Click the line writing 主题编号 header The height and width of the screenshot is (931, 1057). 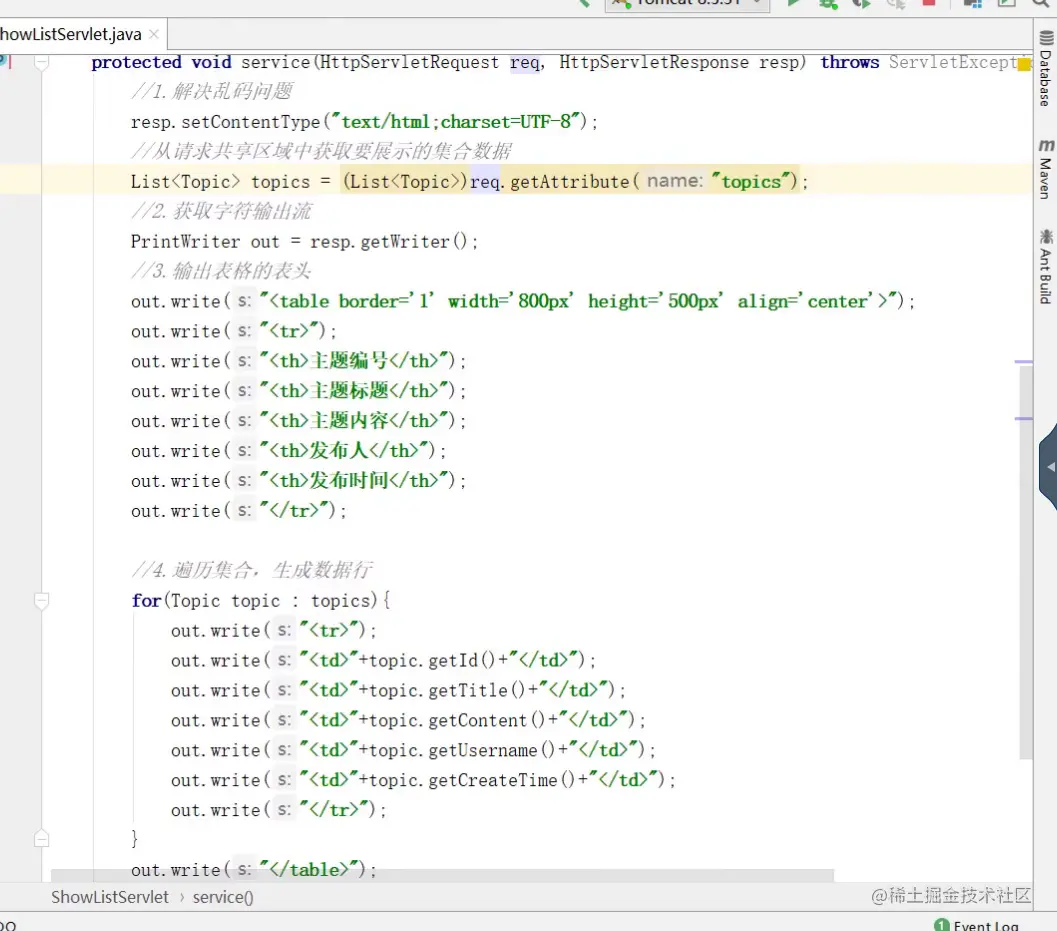point(299,361)
